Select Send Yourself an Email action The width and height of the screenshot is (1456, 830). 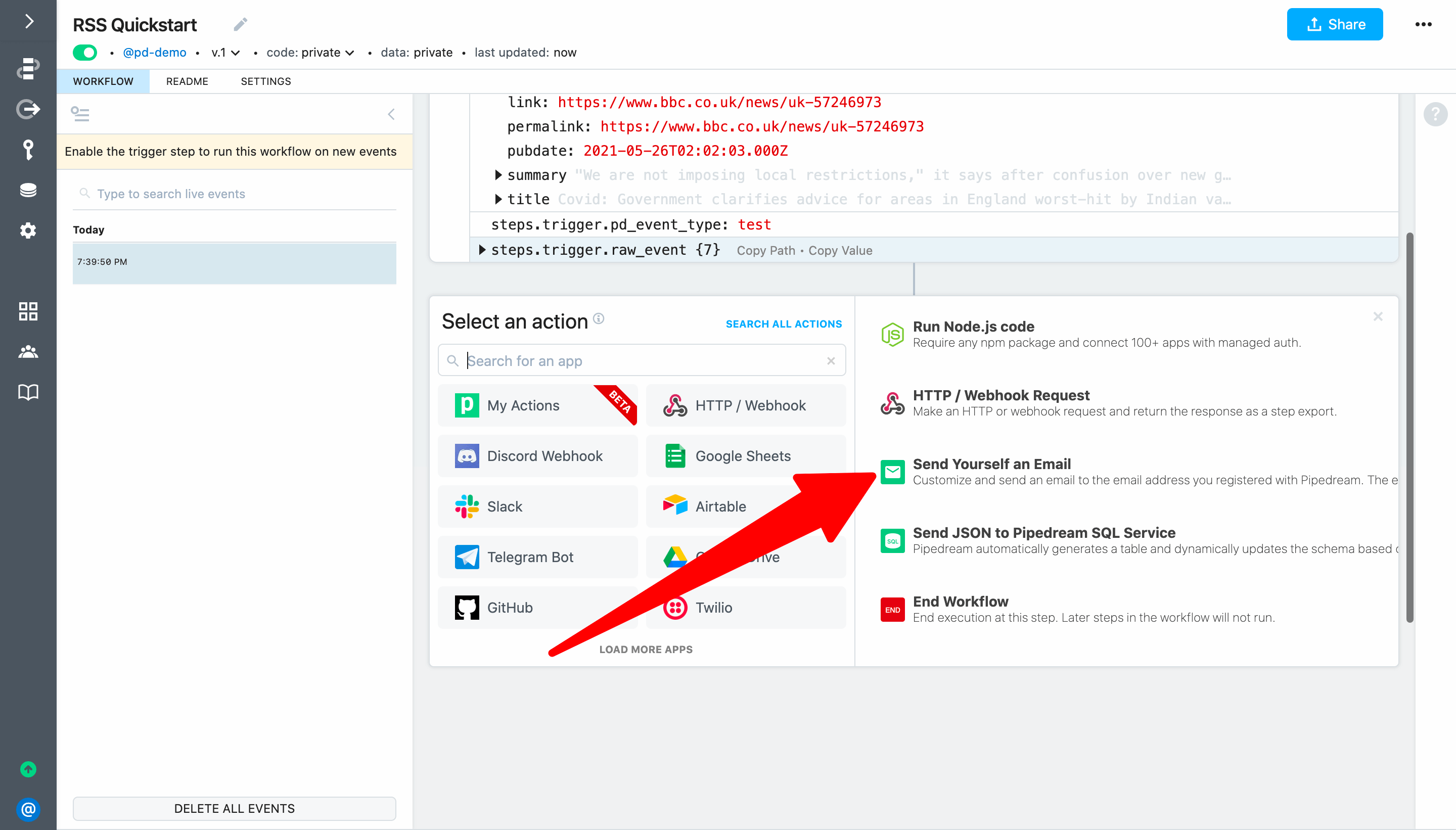pos(991,464)
